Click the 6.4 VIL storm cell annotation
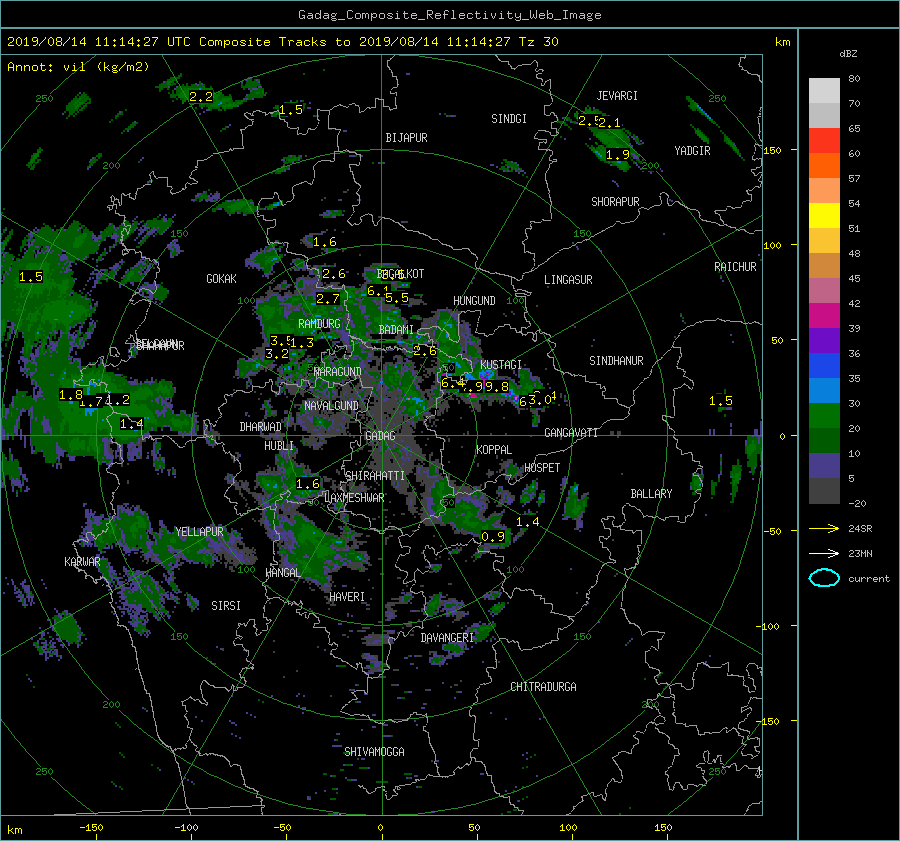The height and width of the screenshot is (841, 900). 452,383
